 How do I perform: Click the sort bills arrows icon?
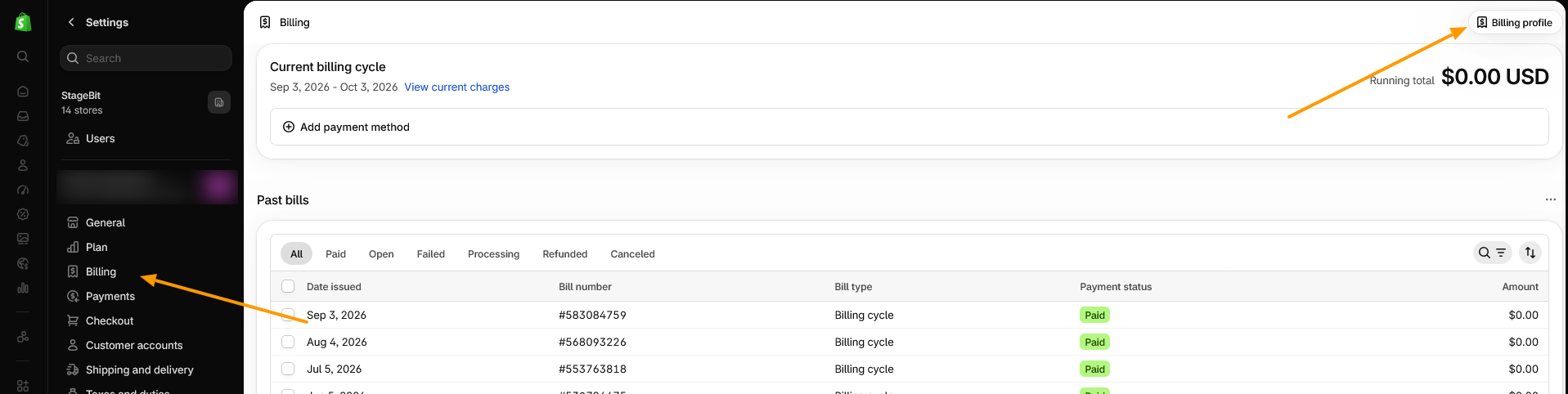tap(1530, 253)
